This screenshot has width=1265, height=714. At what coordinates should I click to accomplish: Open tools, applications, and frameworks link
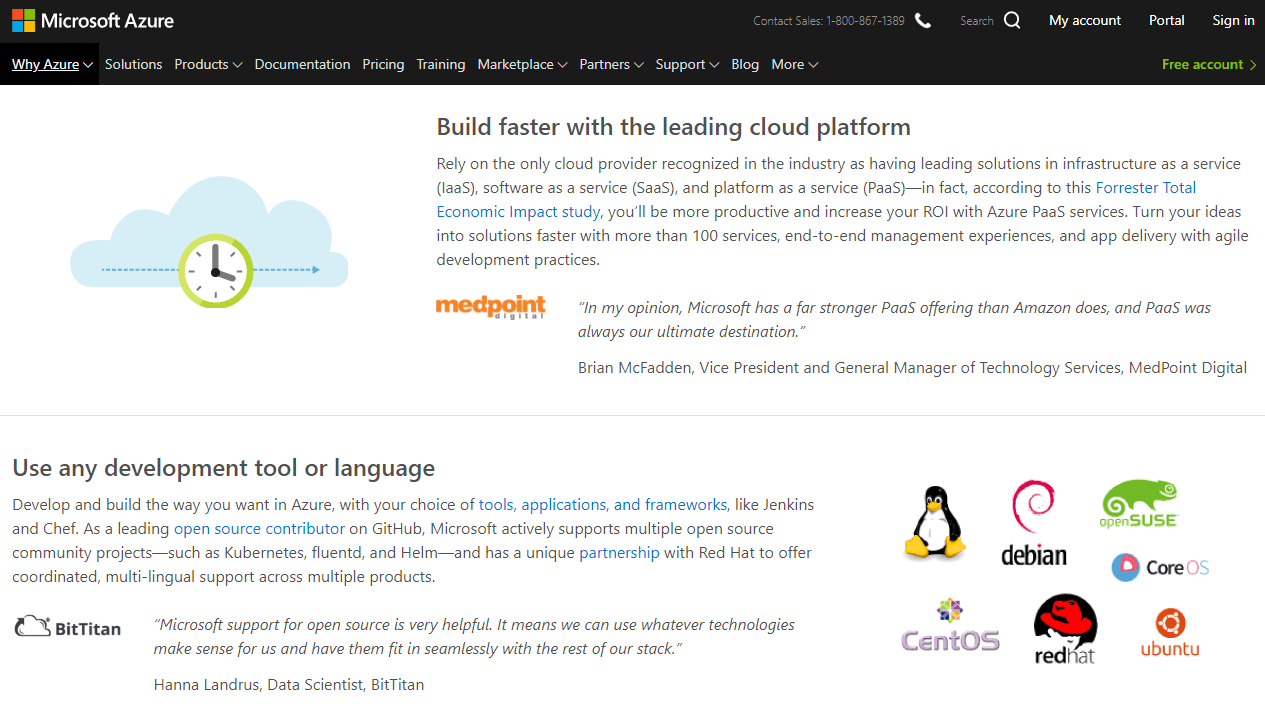pos(603,504)
